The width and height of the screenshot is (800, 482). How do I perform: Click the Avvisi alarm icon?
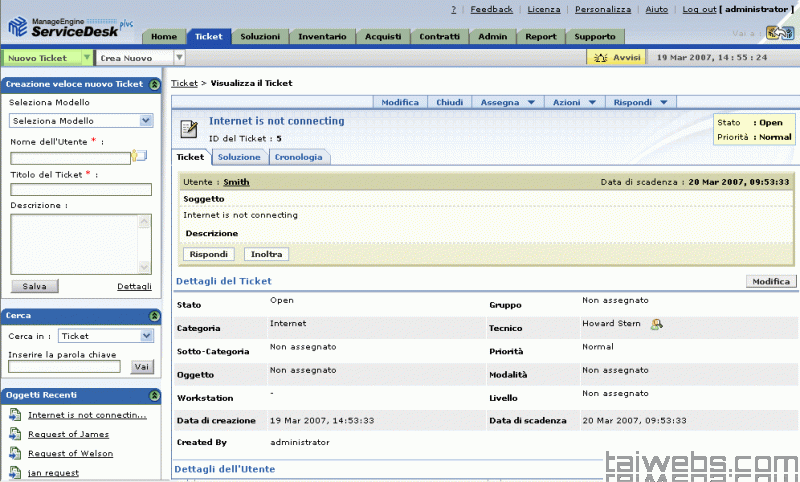600,57
